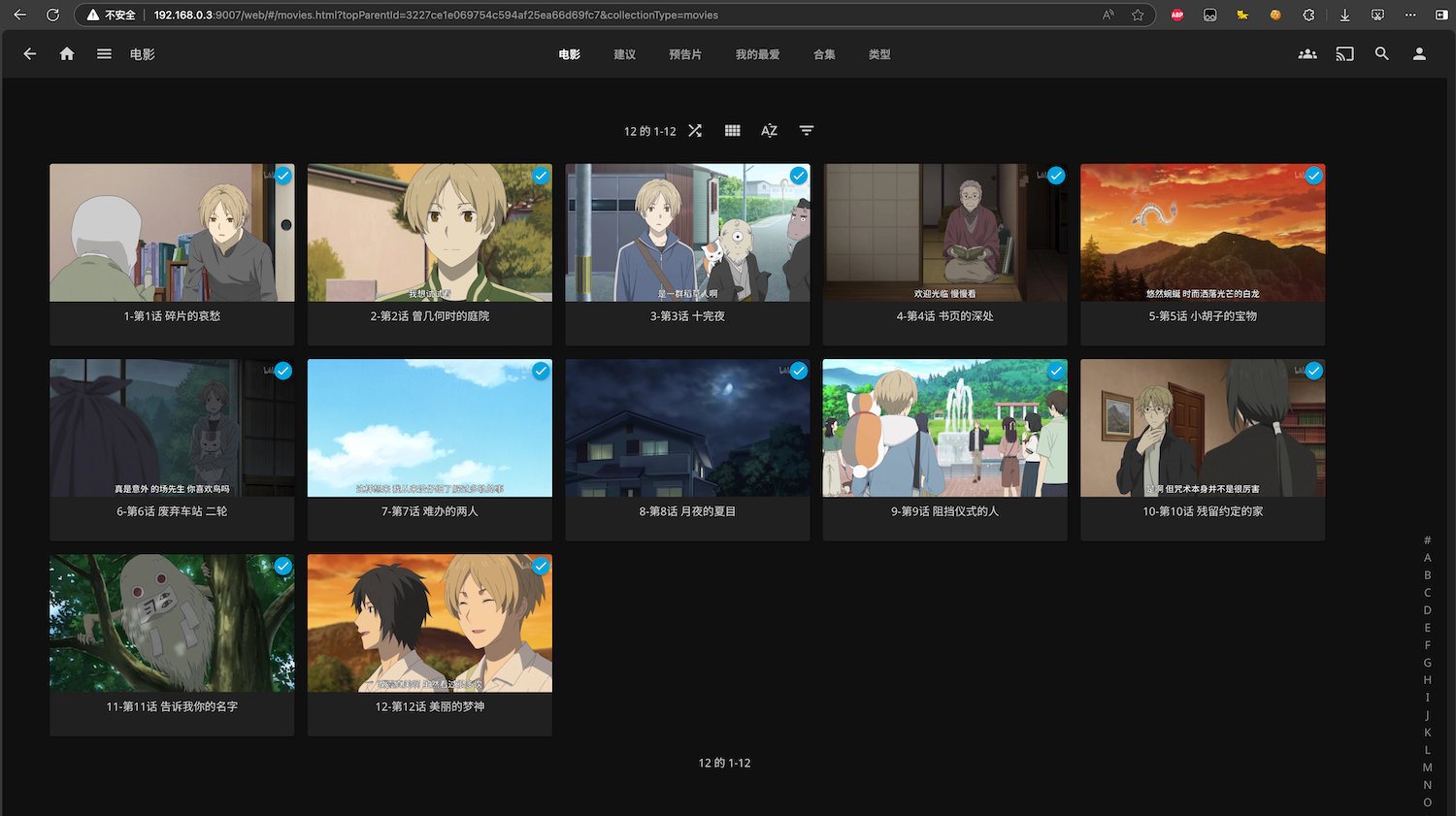Switch to the 预告片 tab
Image resolution: width=1456 pixels, height=816 pixels.
point(685,54)
